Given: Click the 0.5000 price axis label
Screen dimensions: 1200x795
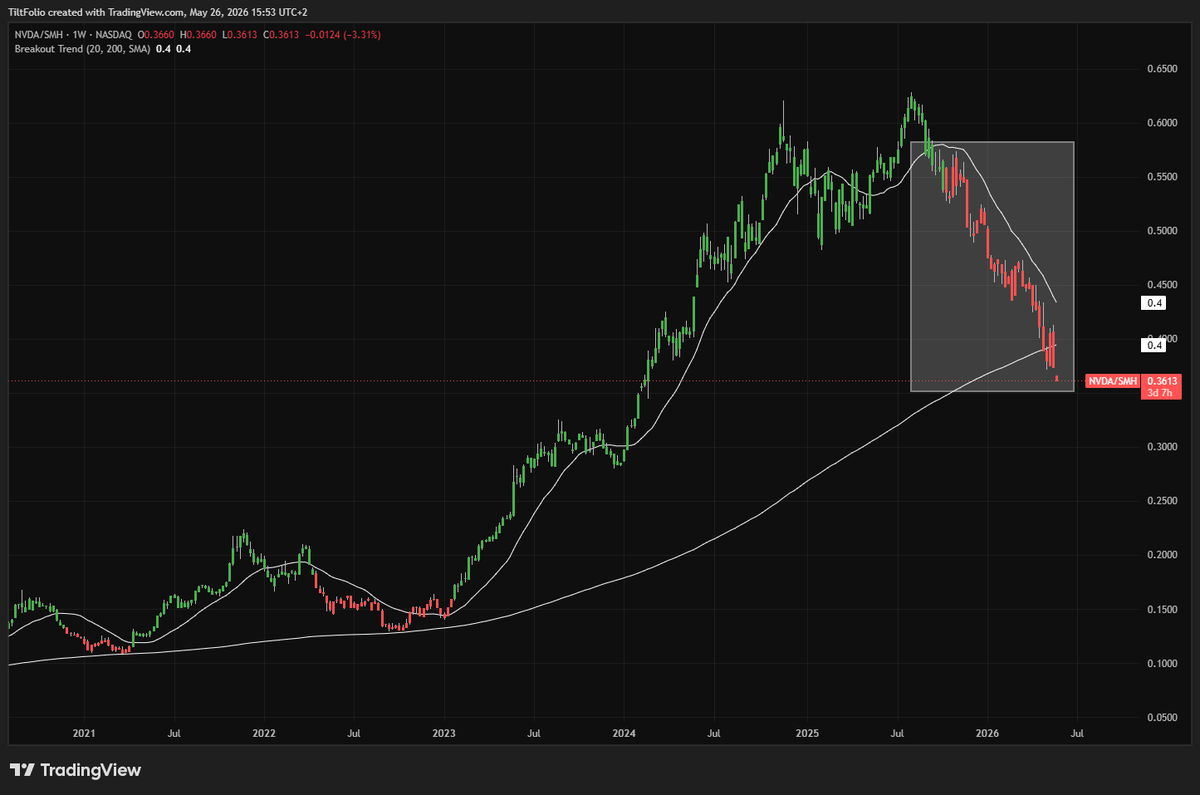Looking at the screenshot, I should (1162, 232).
